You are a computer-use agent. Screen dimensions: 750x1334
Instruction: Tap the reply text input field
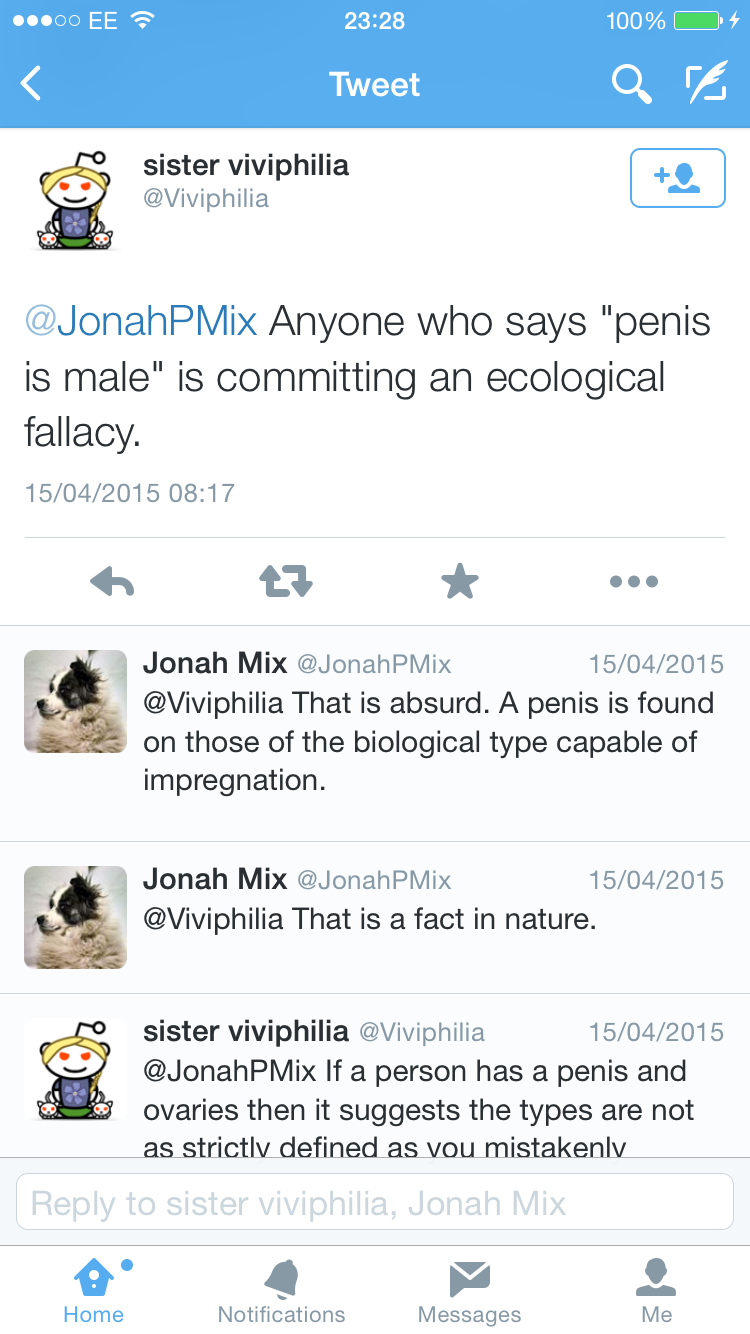click(x=375, y=1202)
